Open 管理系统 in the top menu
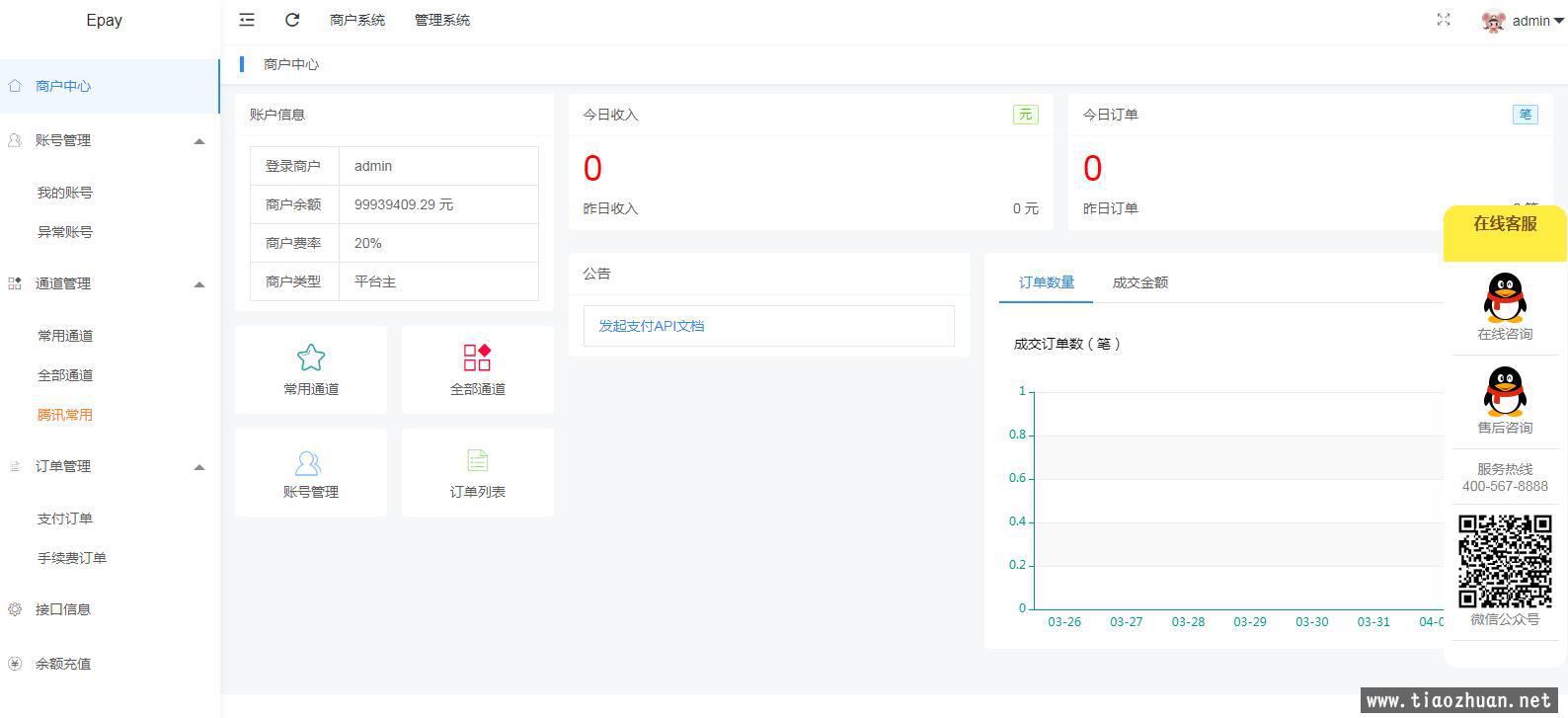The height and width of the screenshot is (718, 1568). [441, 20]
